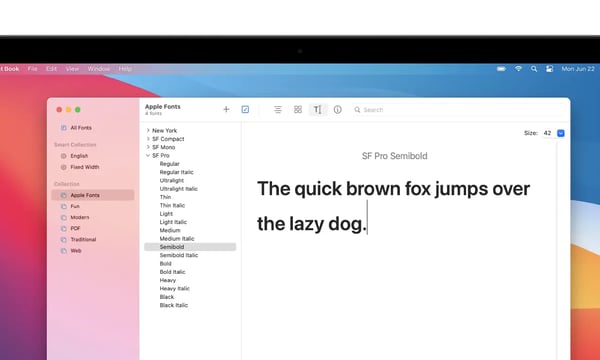Switch to sample lines view icon

coord(278,109)
